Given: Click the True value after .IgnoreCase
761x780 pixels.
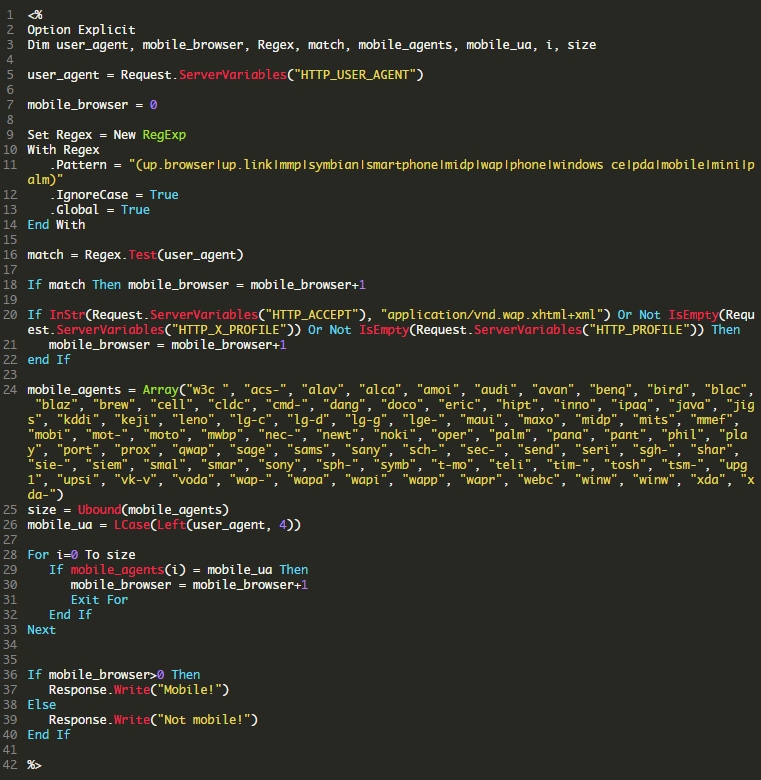Looking at the screenshot, I should pos(164,195).
